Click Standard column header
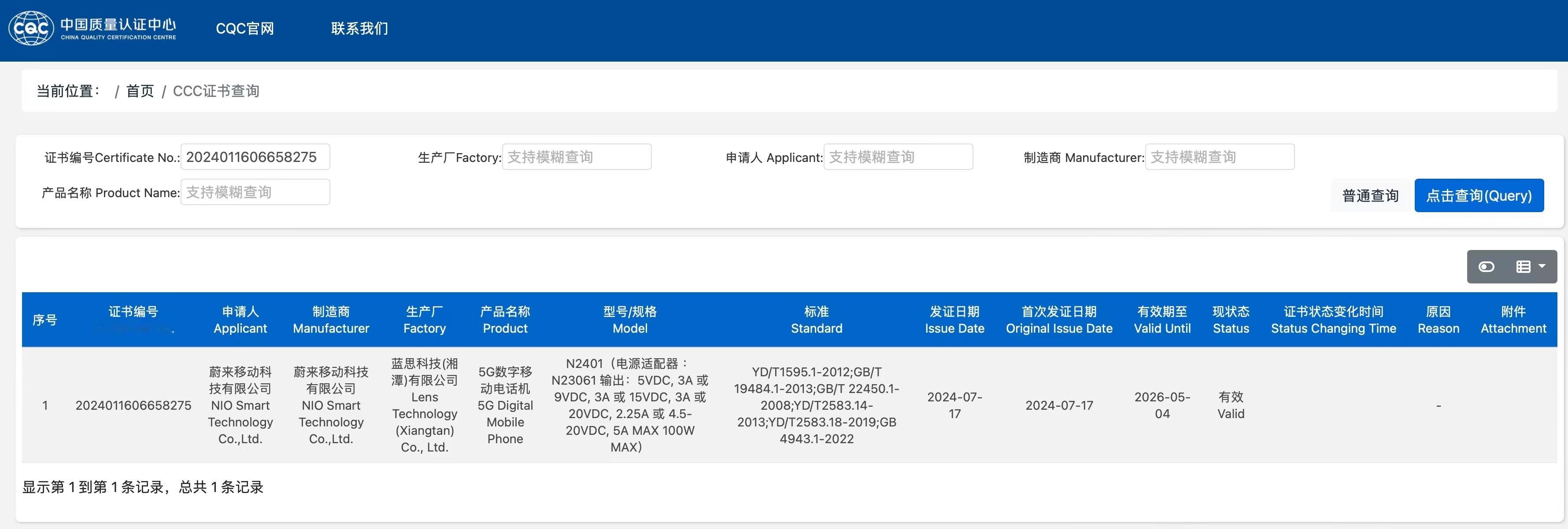The image size is (1568, 529). click(x=817, y=320)
